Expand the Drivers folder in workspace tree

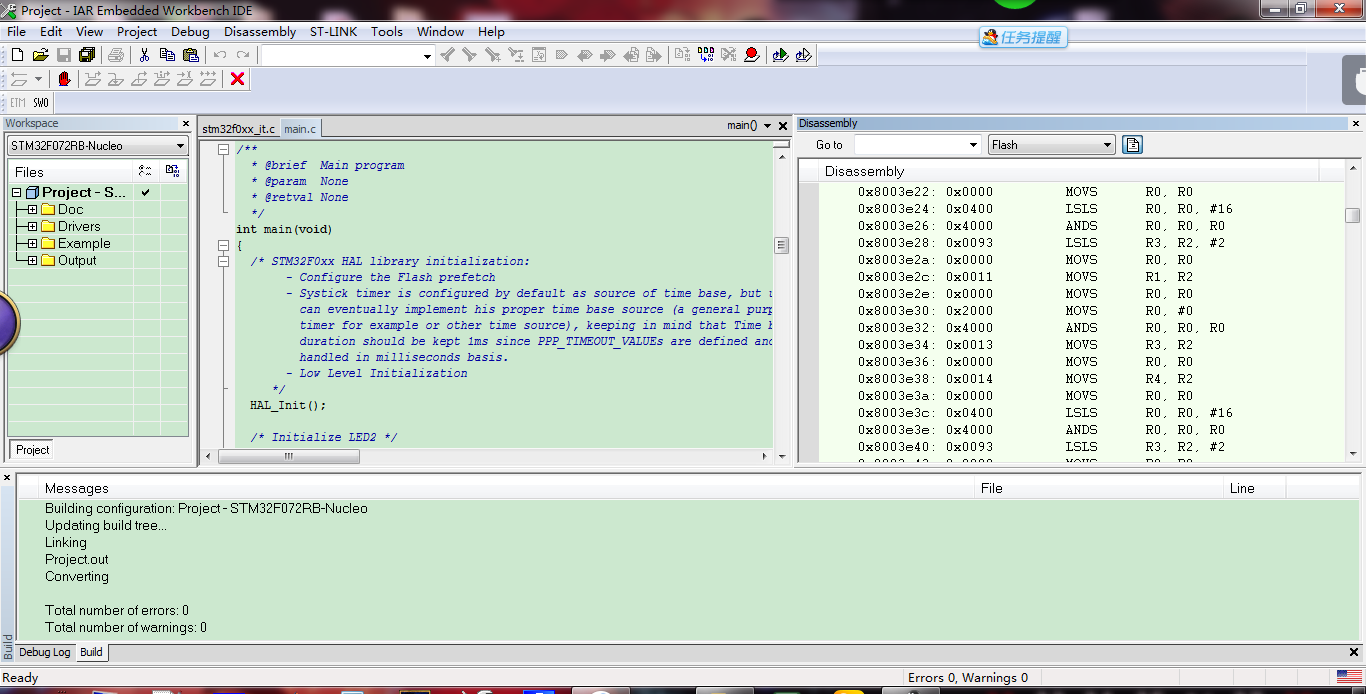32,227
